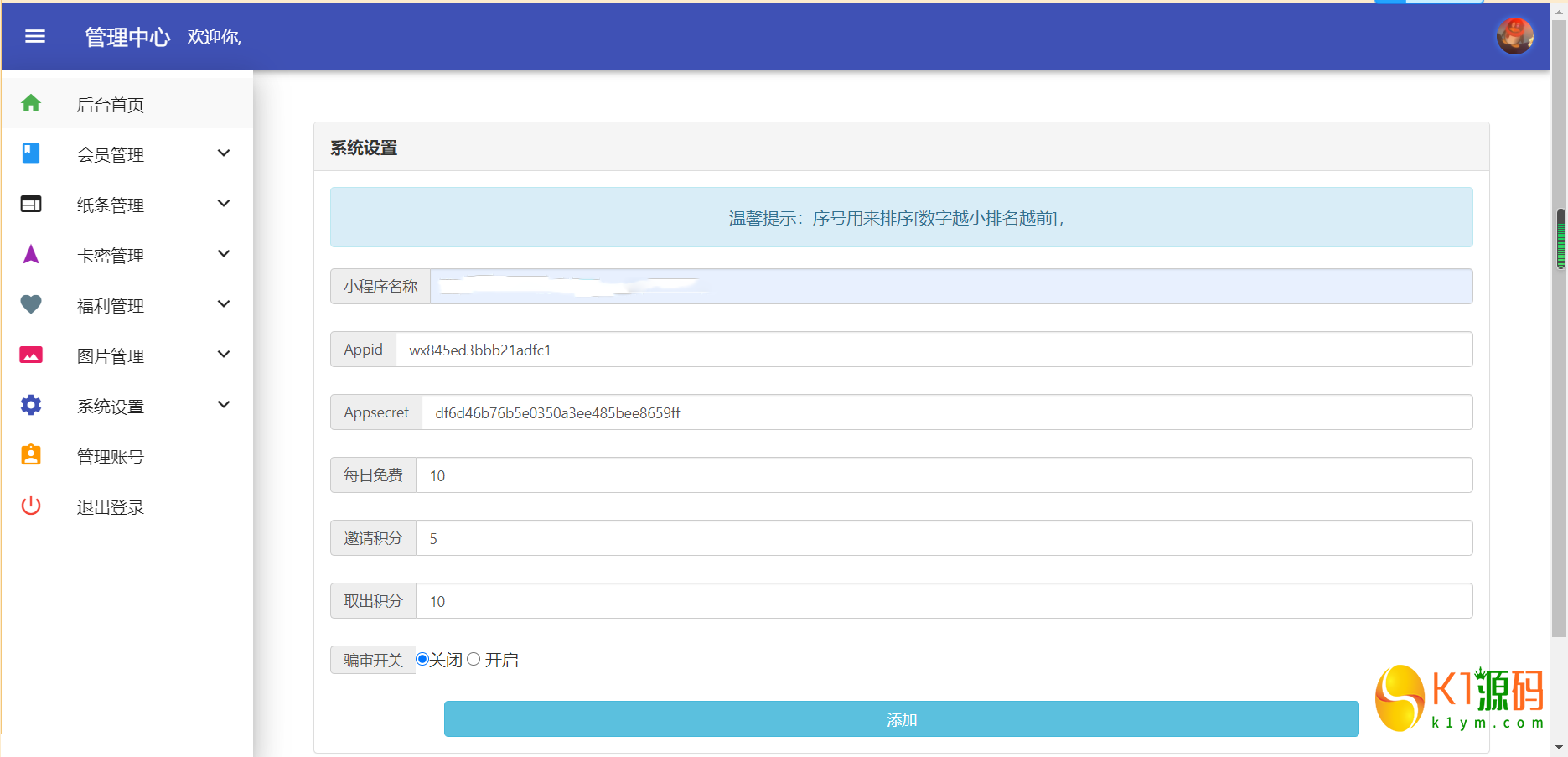Image resolution: width=1568 pixels, height=757 pixels.
Task: Click the 管理中心 title link
Action: click(127, 37)
